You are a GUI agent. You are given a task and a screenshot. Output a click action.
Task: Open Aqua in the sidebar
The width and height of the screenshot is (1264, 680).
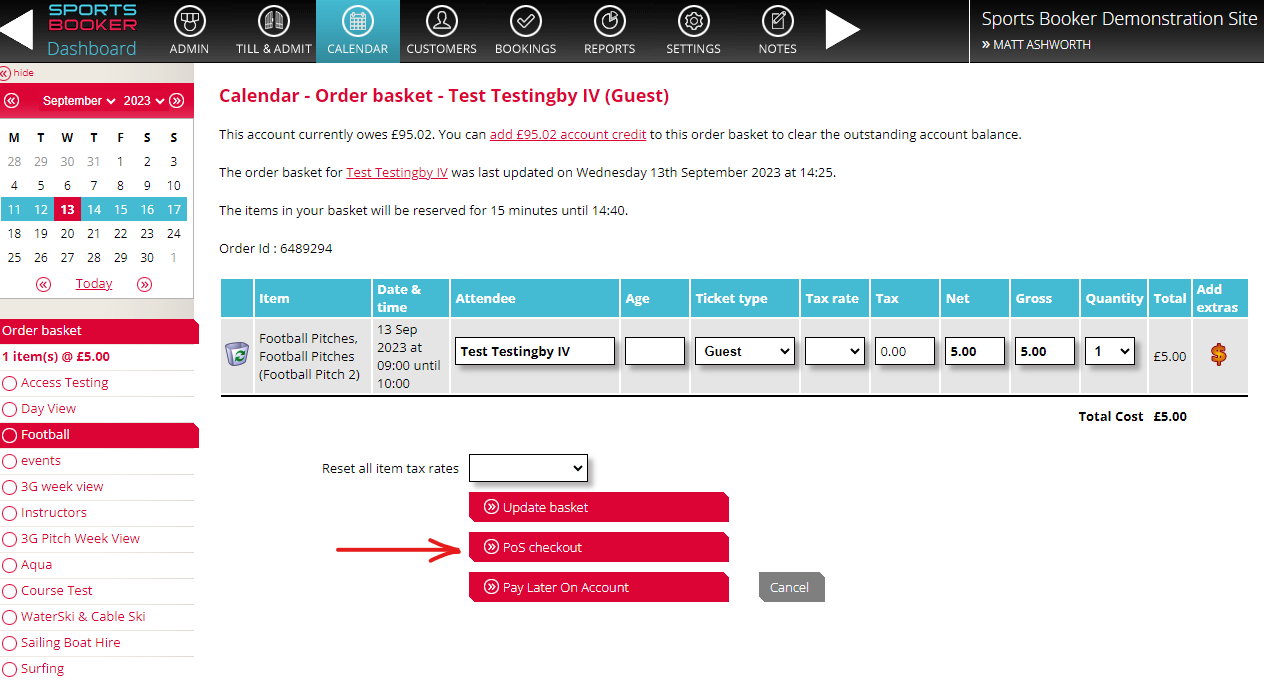[36, 565]
